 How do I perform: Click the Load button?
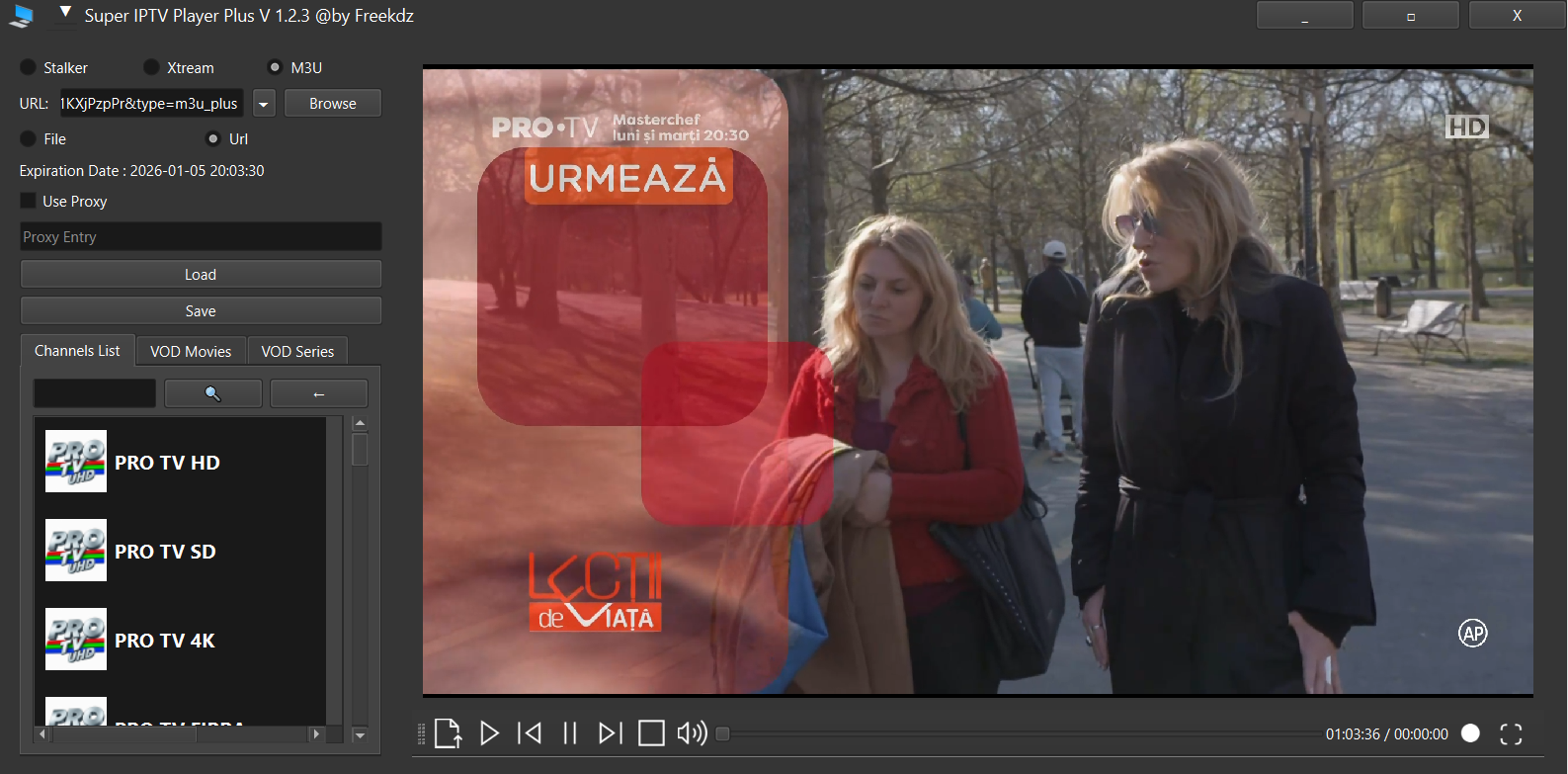tap(201, 274)
